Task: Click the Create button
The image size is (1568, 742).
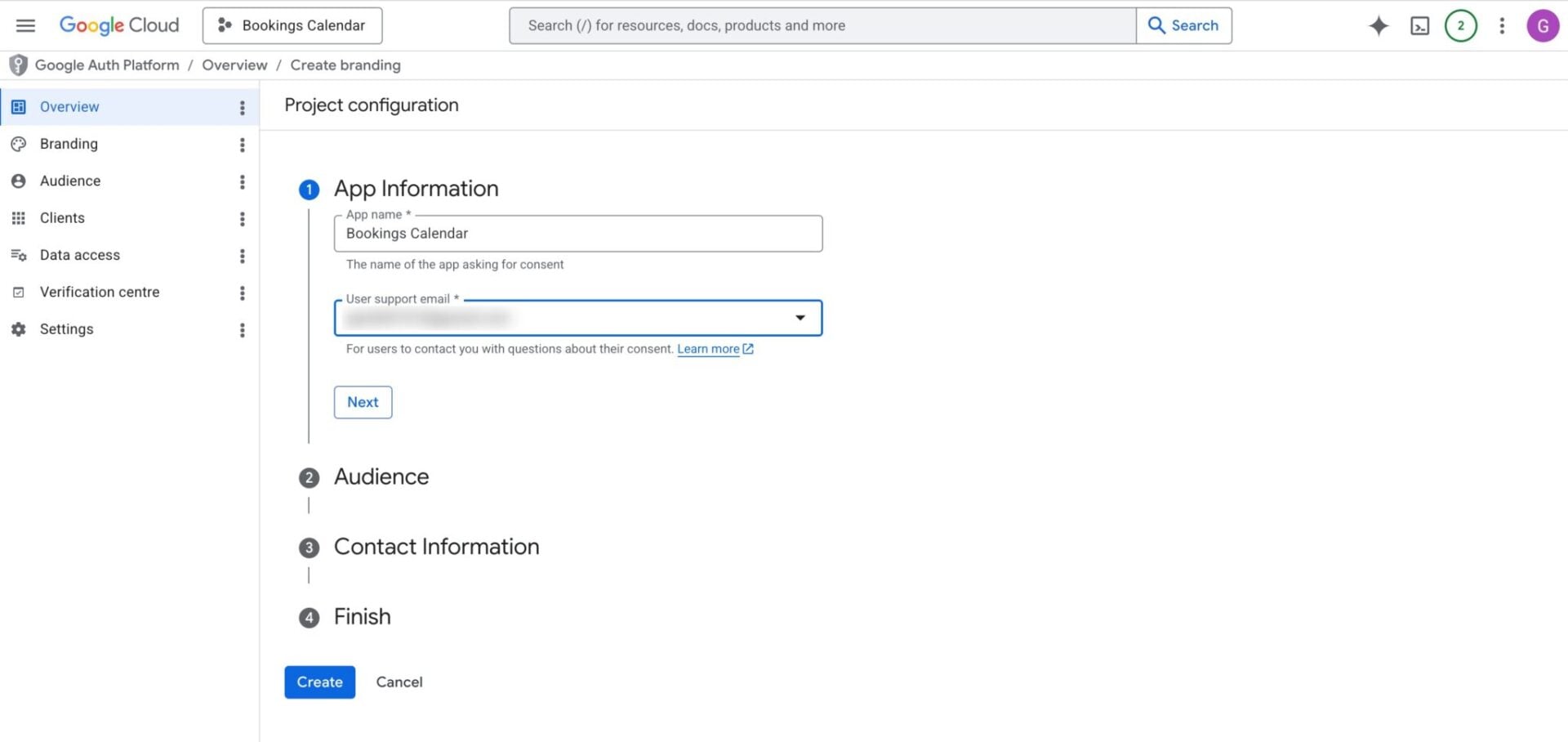Action: (319, 682)
